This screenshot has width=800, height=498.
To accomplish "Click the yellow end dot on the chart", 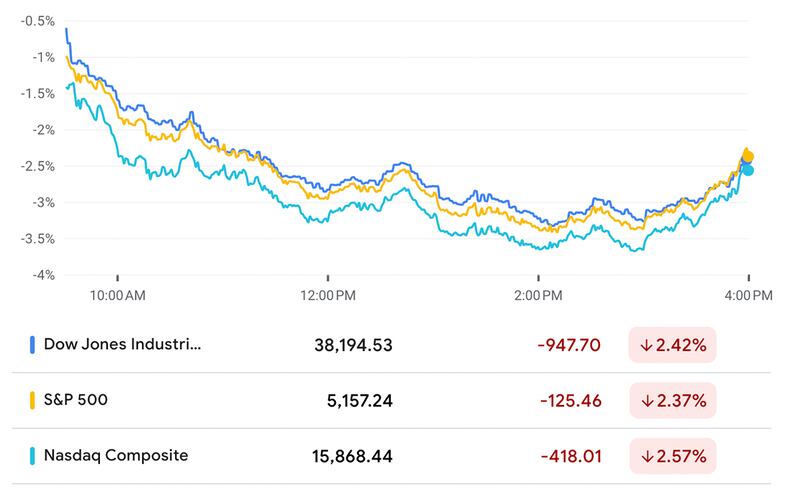I will point(748,156).
